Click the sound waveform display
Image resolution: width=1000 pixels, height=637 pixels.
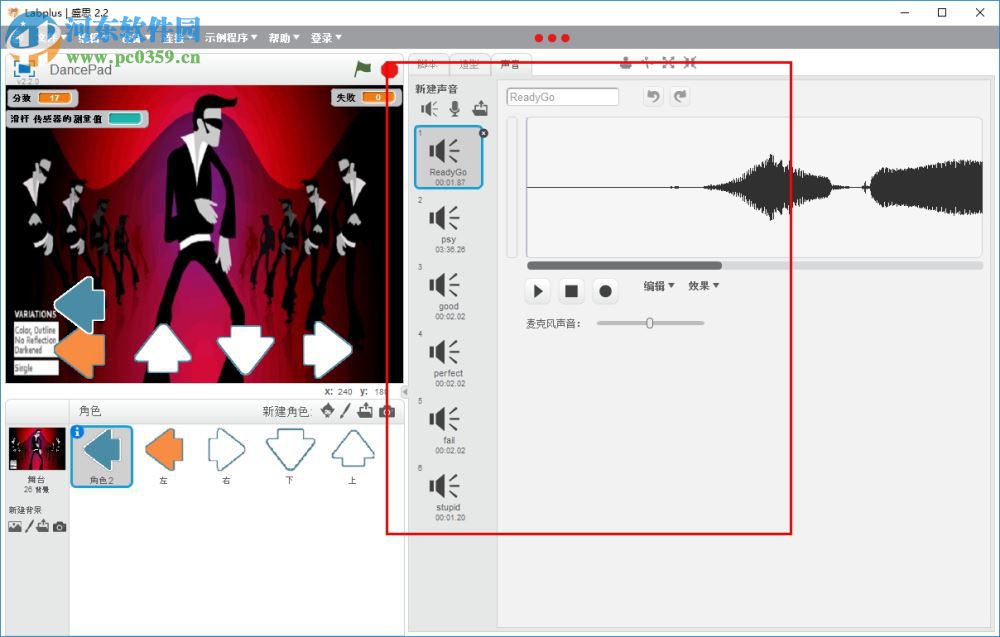click(754, 187)
